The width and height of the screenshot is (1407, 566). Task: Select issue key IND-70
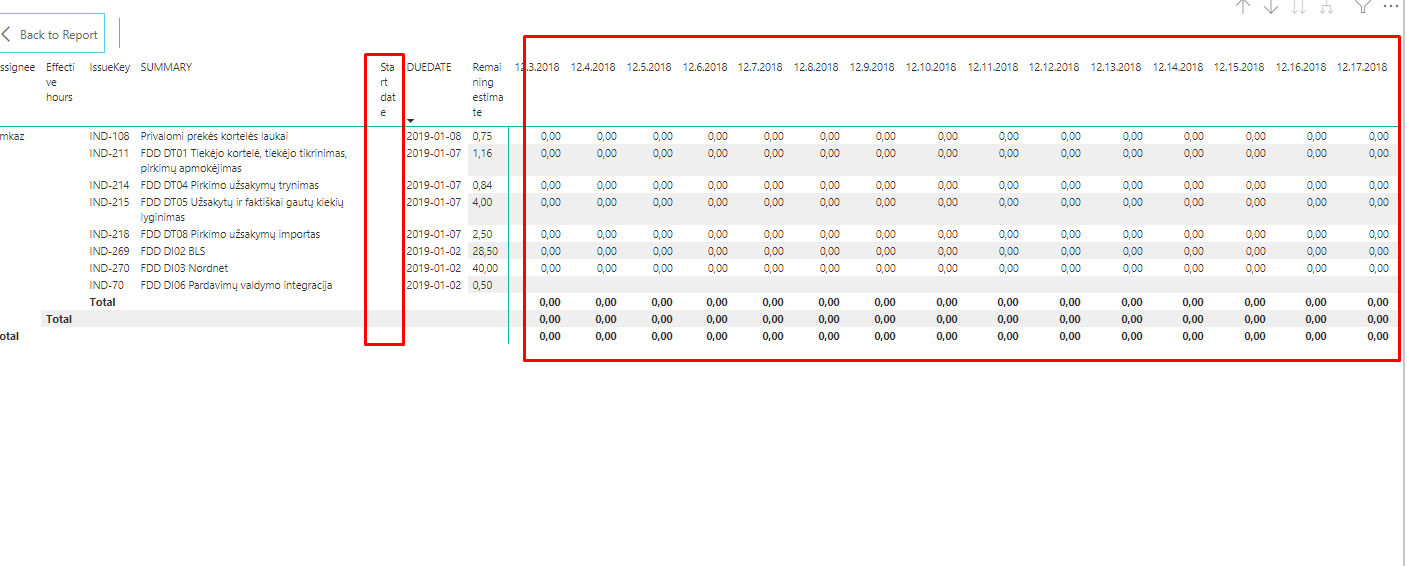coord(106,285)
